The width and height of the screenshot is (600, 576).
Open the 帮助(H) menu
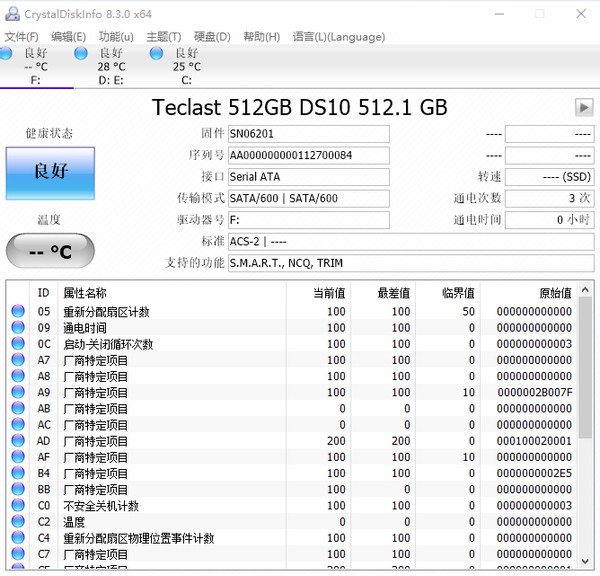coord(262,37)
